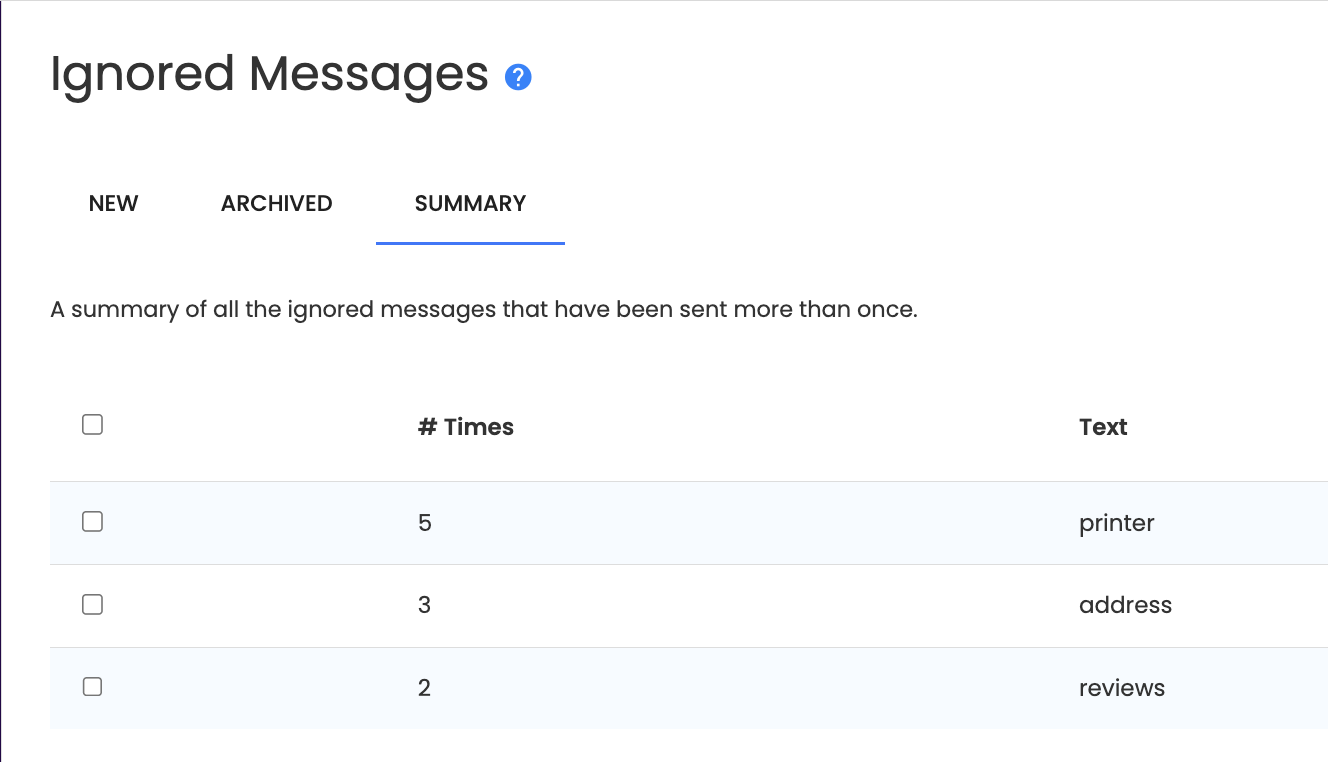
Task: Select the SUMMARY tab
Action: 470,203
